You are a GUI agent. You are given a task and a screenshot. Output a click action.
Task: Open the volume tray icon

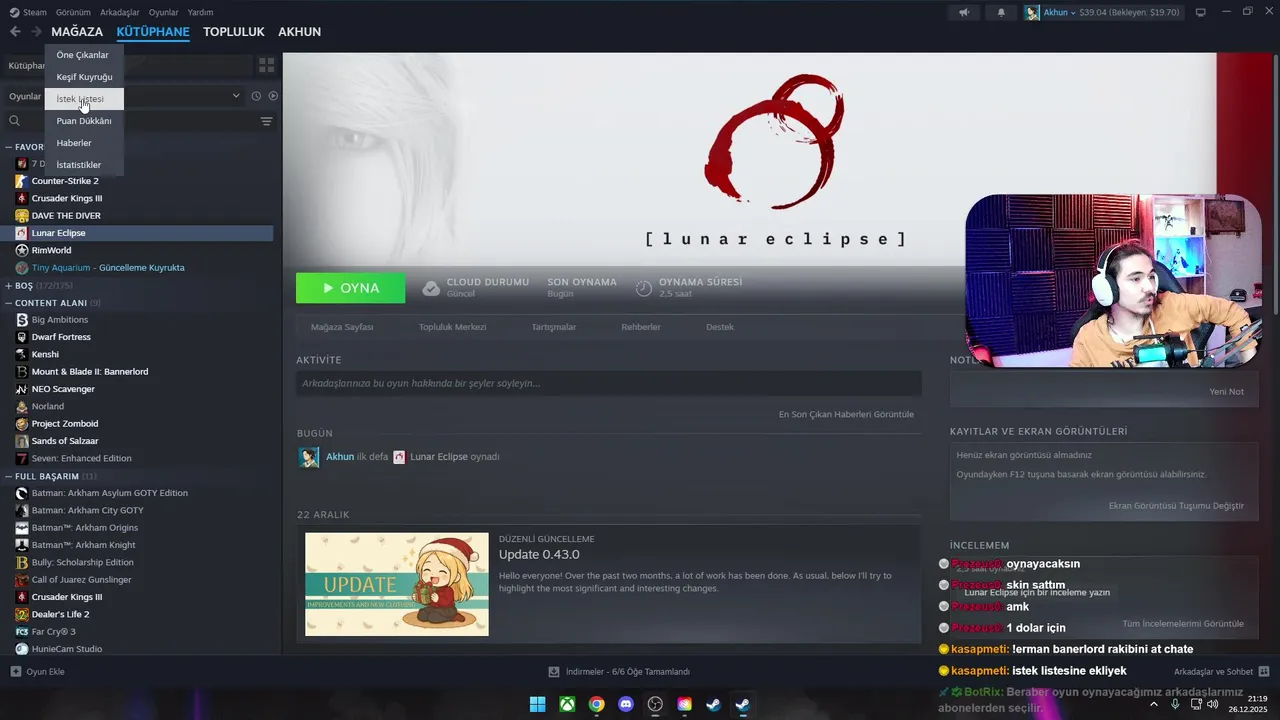[x=1213, y=704]
